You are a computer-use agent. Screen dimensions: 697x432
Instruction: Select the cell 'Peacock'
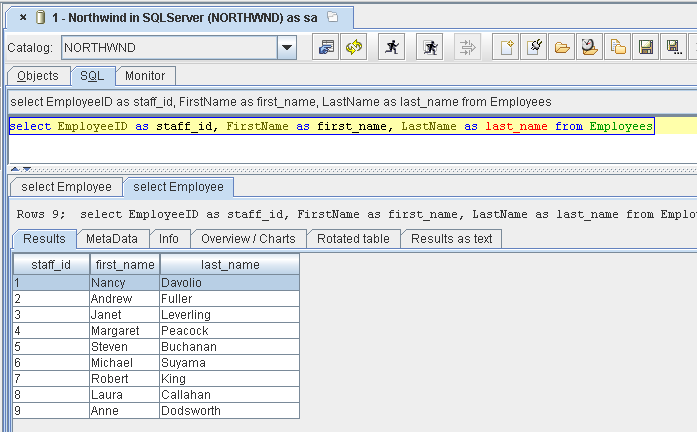click(229, 331)
